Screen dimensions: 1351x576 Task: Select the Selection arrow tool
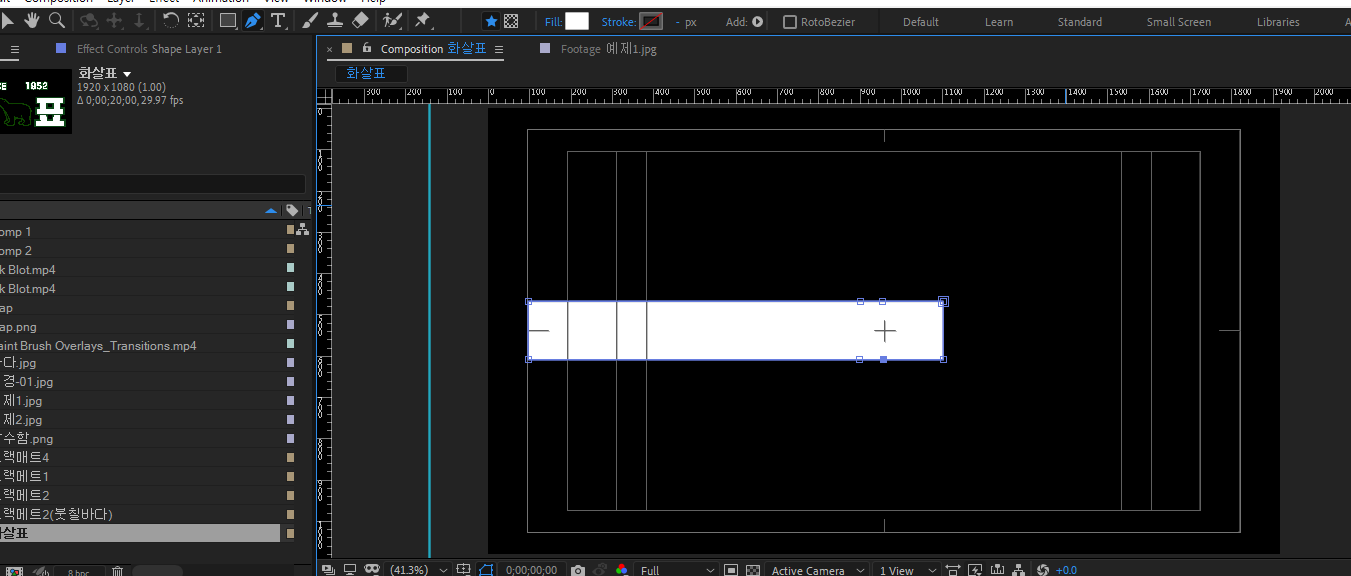tap(8, 20)
